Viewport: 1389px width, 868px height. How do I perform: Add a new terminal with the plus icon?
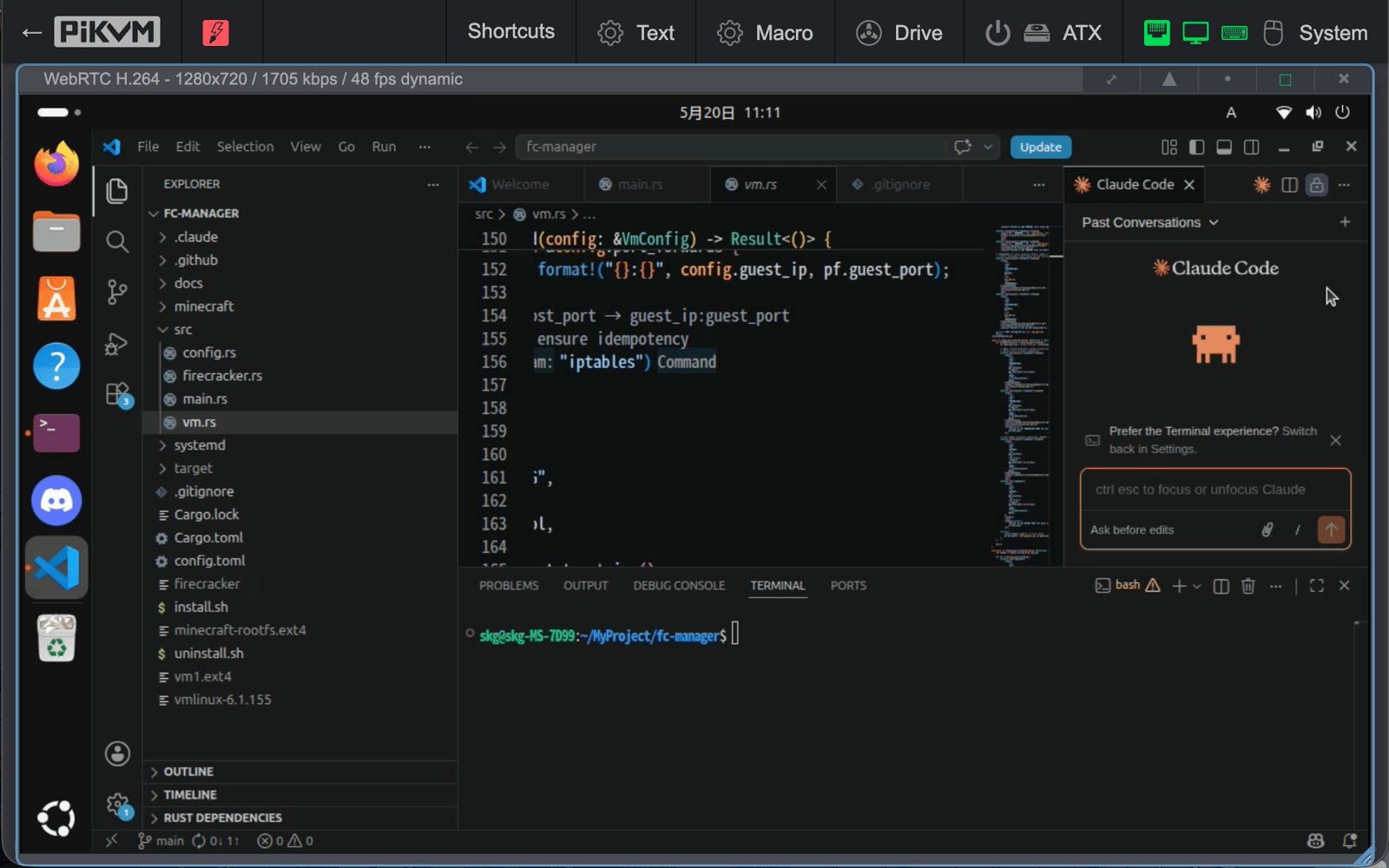click(x=1179, y=586)
